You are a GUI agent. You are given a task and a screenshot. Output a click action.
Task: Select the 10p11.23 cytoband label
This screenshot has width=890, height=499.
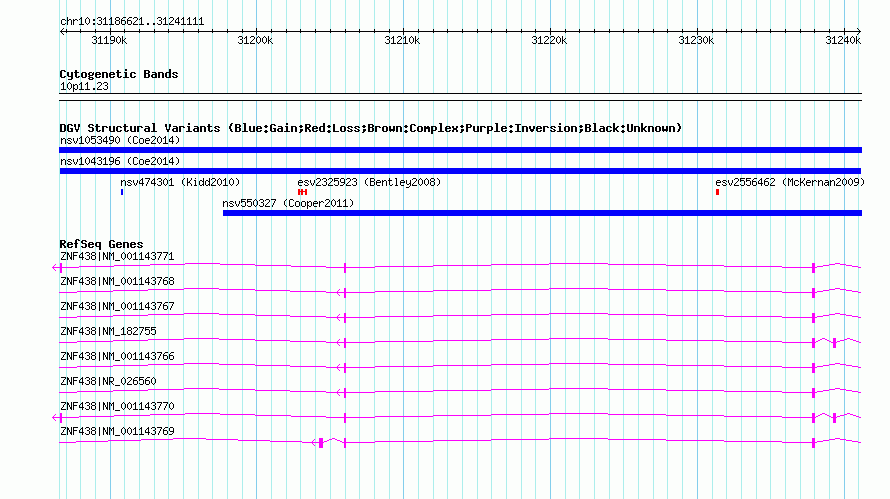84,86
